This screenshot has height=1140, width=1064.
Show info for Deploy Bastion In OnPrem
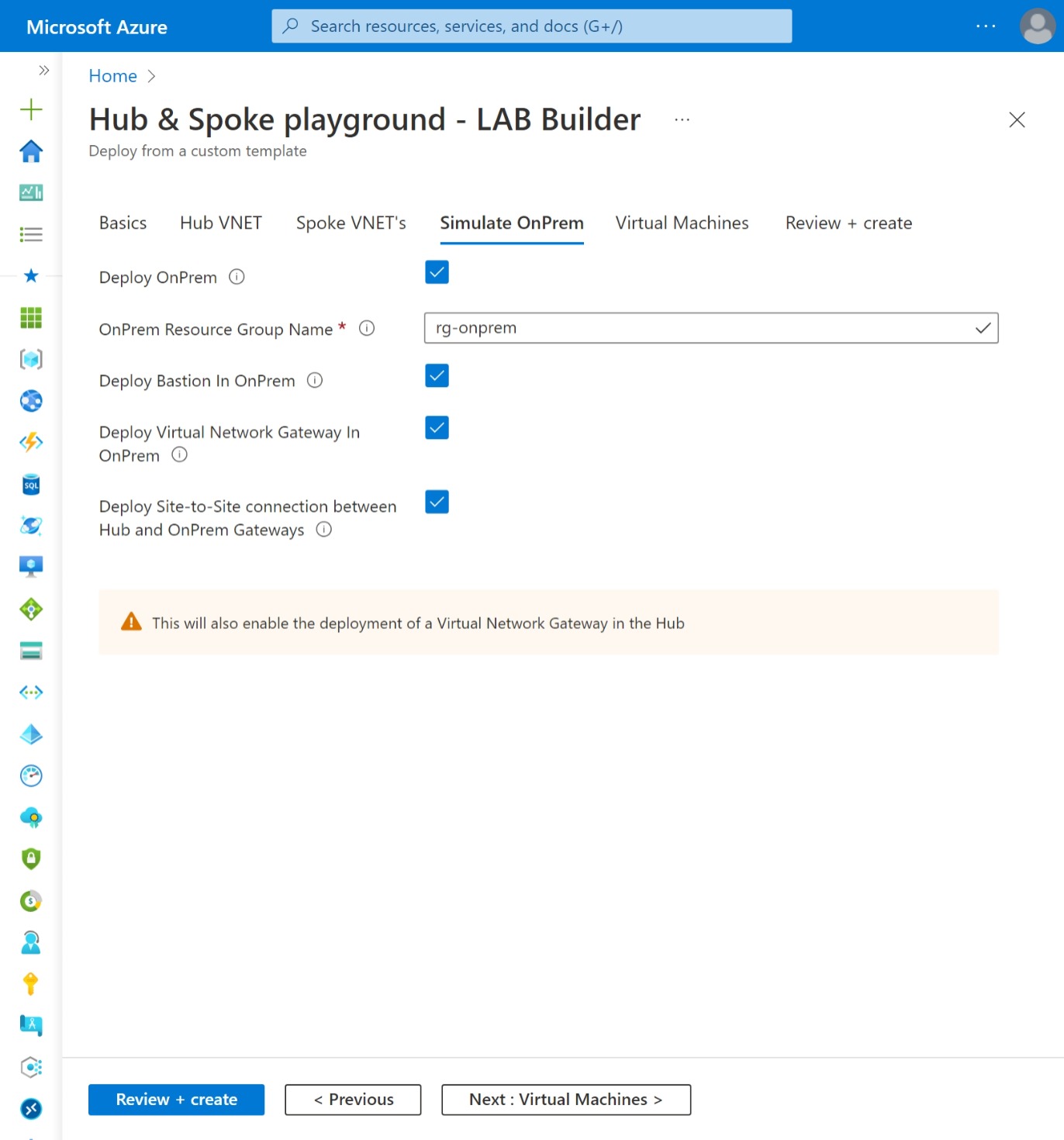(x=315, y=381)
